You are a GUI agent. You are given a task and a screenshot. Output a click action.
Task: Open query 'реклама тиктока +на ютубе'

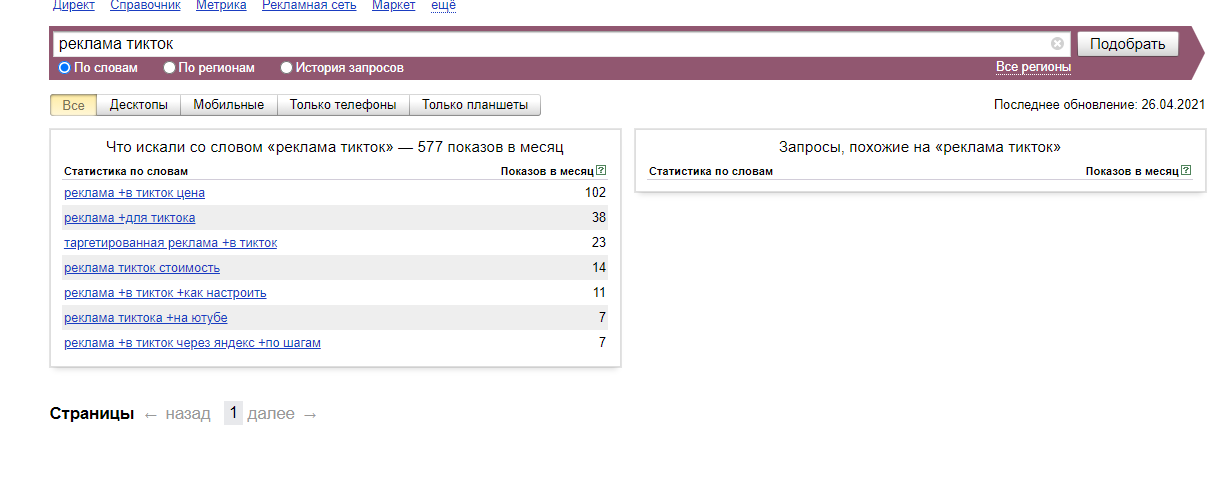click(146, 318)
